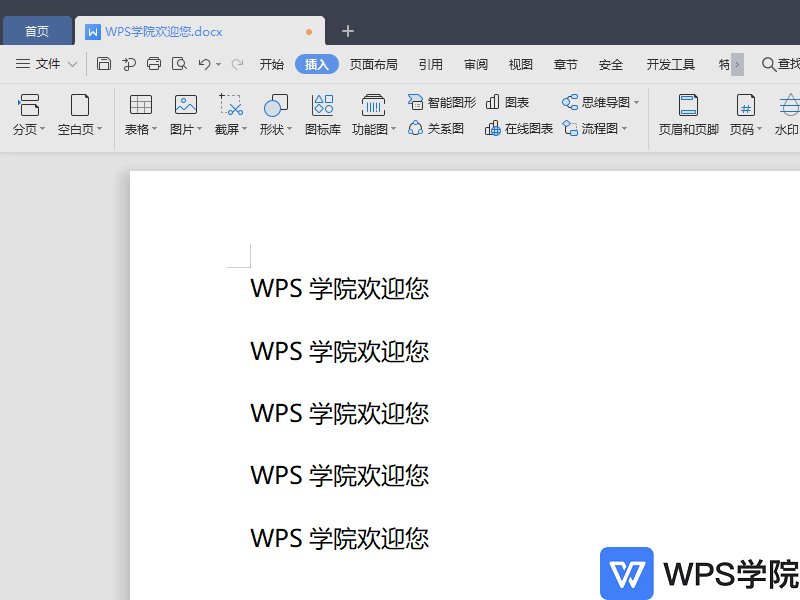Image resolution: width=800 pixels, height=600 pixels.
Task: Expand the 页码 dropdown arrow
Action: (759, 129)
